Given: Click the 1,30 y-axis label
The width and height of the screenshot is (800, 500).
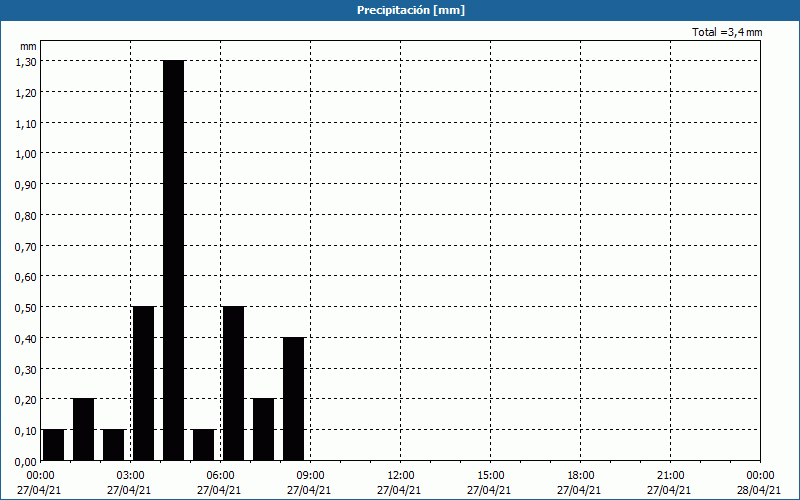Looking at the screenshot, I should point(25,61).
